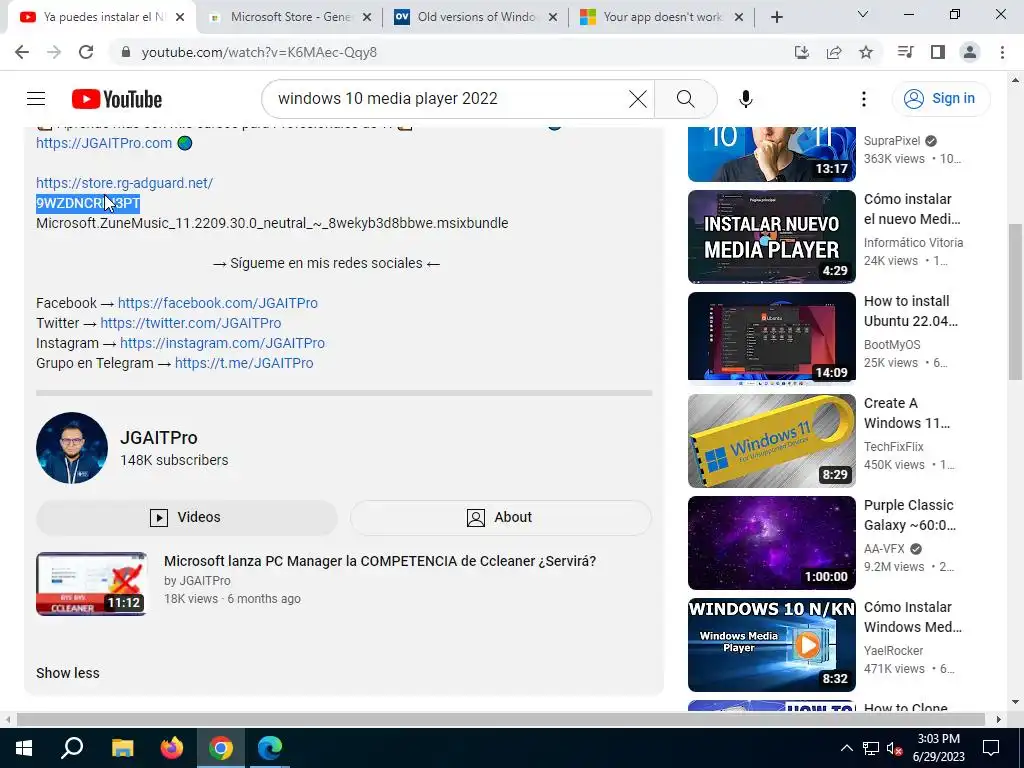Open the Twitter JGAITPro link
The height and width of the screenshot is (768, 1024).
click(x=191, y=323)
